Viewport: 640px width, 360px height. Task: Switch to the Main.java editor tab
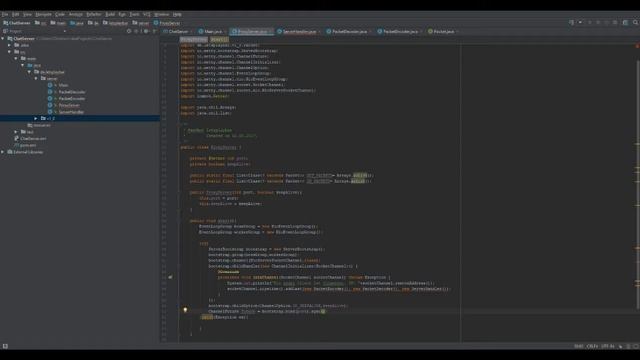coord(212,31)
